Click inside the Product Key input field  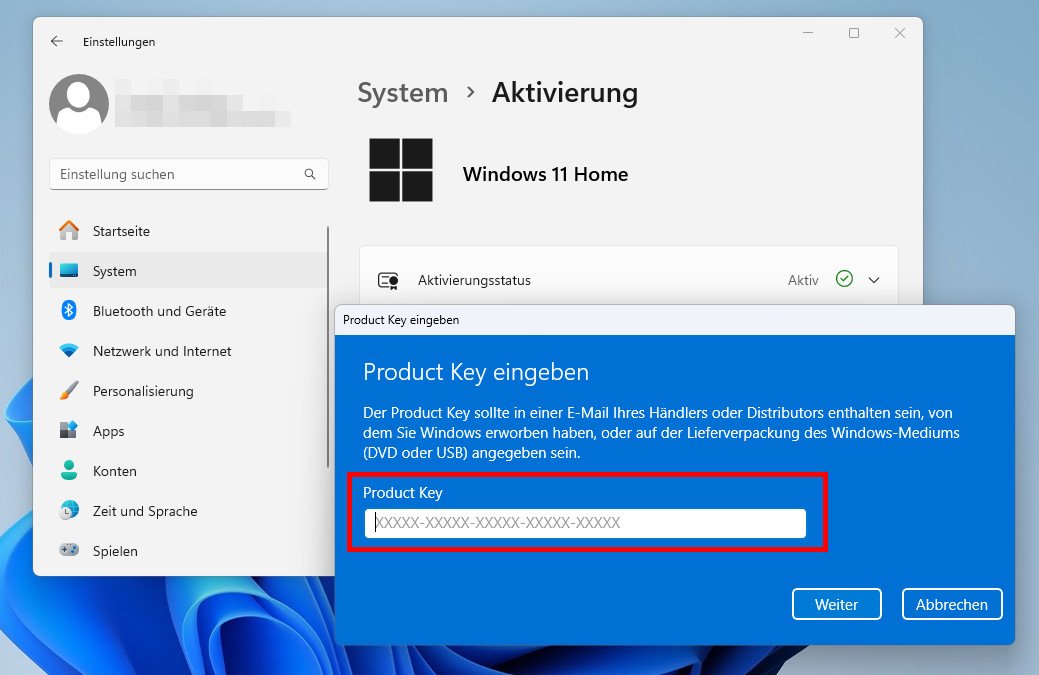pos(588,523)
